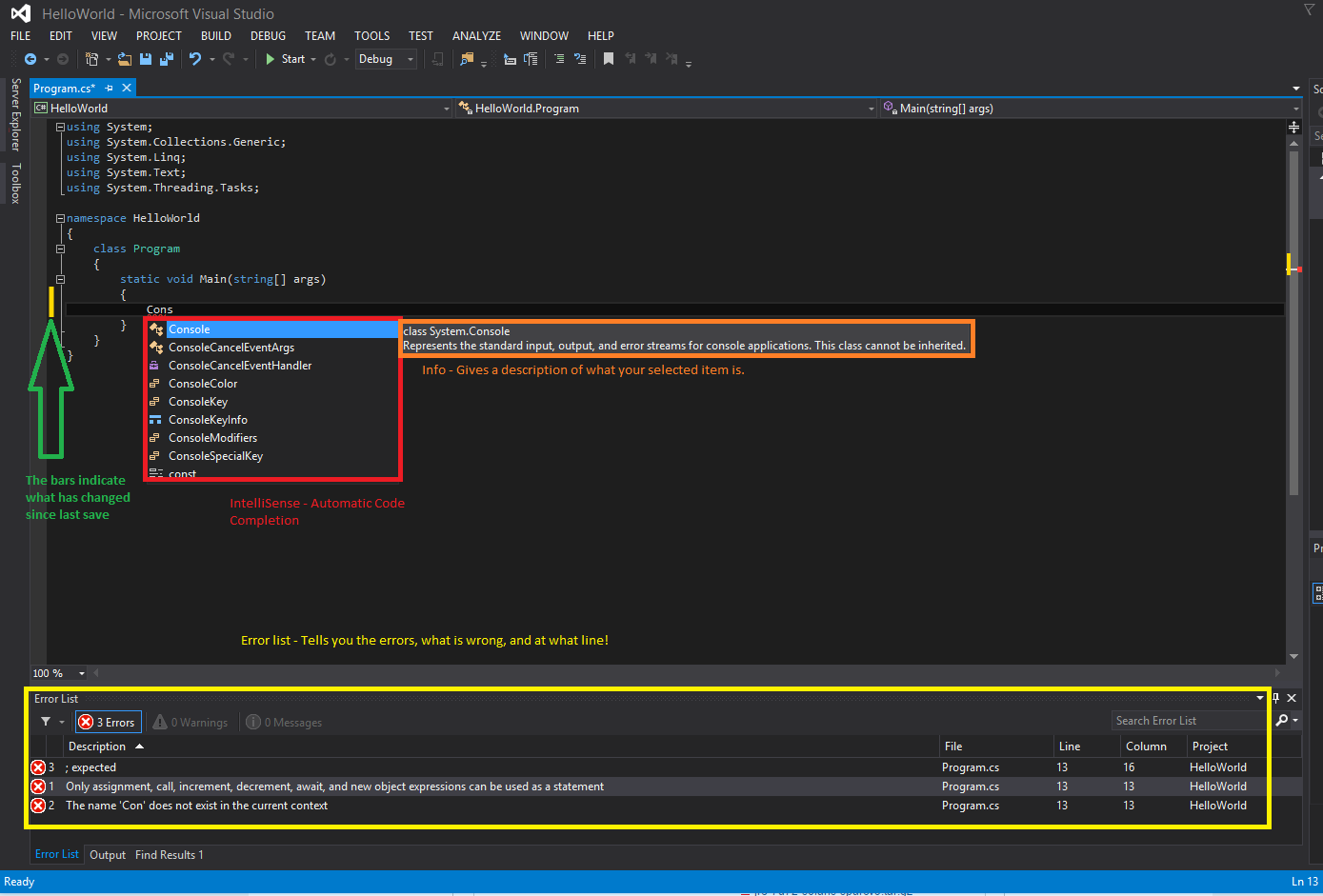Open the Undo history dropdown arrow
The width and height of the screenshot is (1323, 896).
[x=211, y=60]
